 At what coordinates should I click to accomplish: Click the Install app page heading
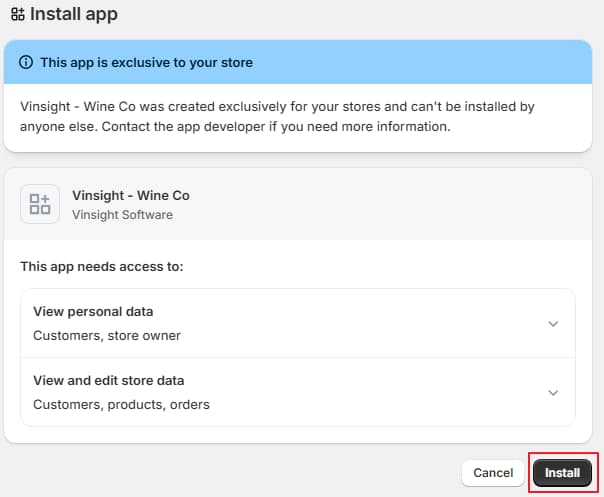[74, 15]
